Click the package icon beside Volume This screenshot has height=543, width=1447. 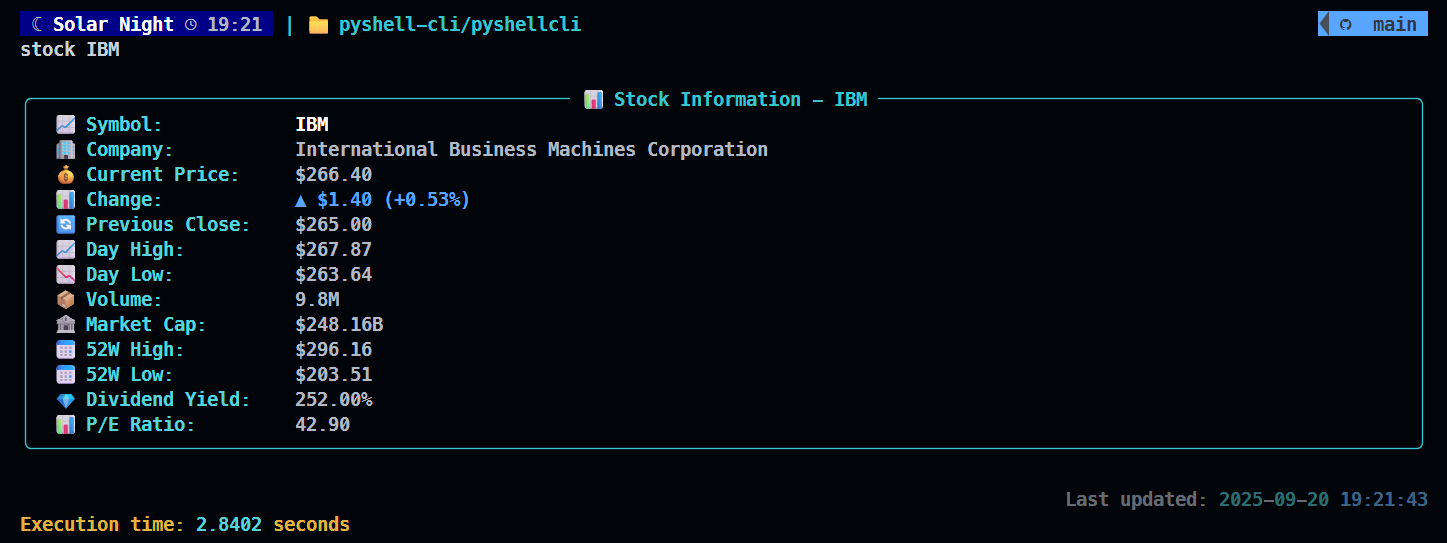click(65, 300)
